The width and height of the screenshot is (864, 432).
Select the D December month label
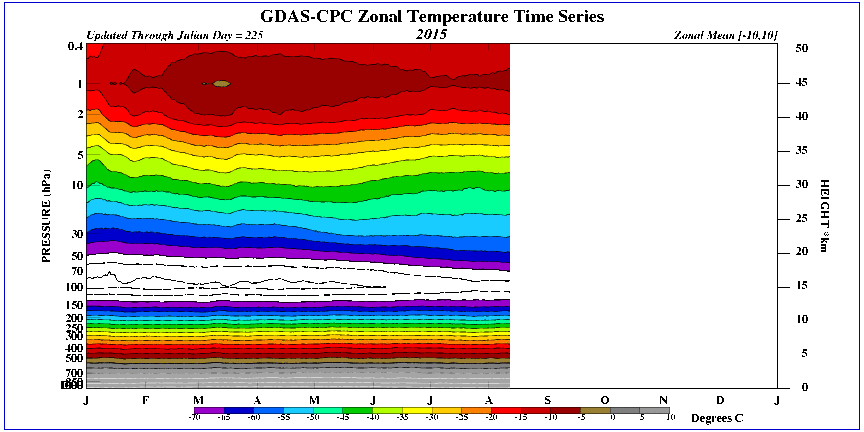[720, 400]
